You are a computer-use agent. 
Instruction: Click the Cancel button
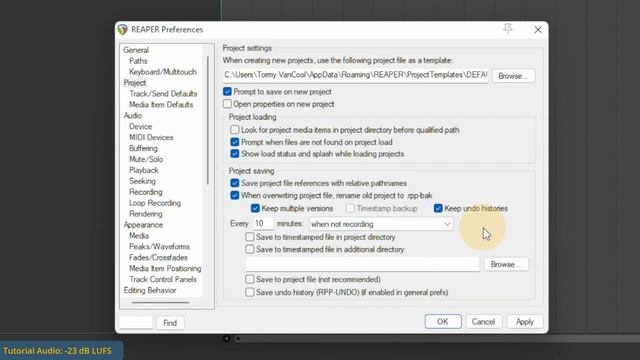click(x=483, y=322)
